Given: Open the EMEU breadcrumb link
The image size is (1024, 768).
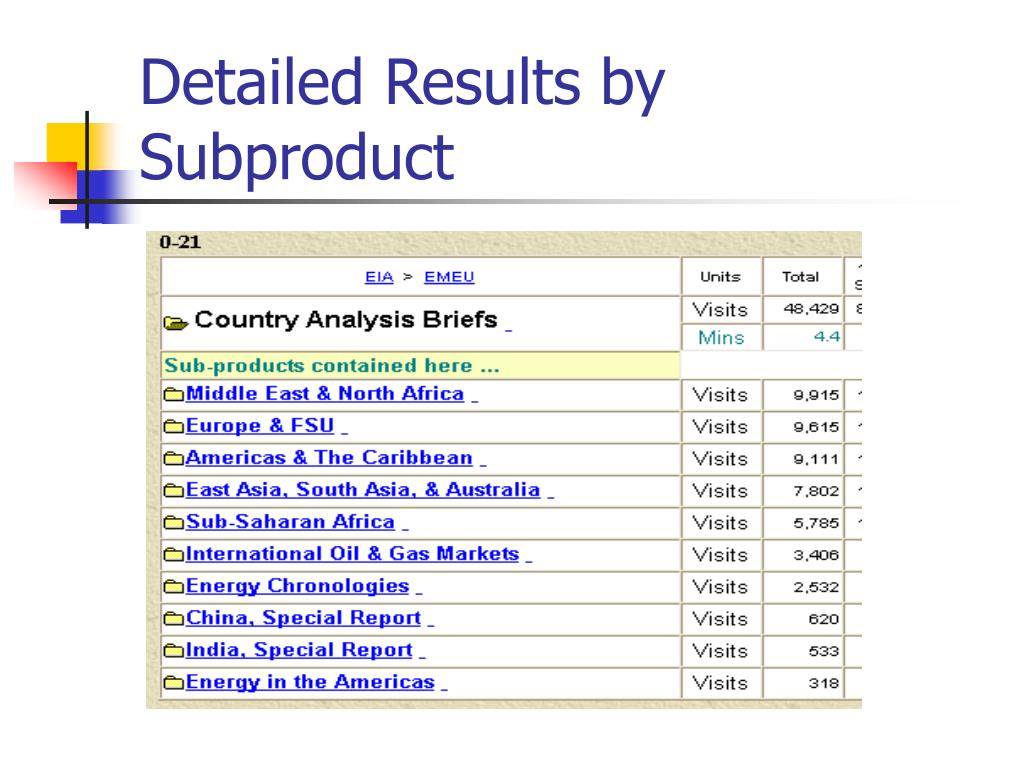Looking at the screenshot, I should click(x=449, y=277).
